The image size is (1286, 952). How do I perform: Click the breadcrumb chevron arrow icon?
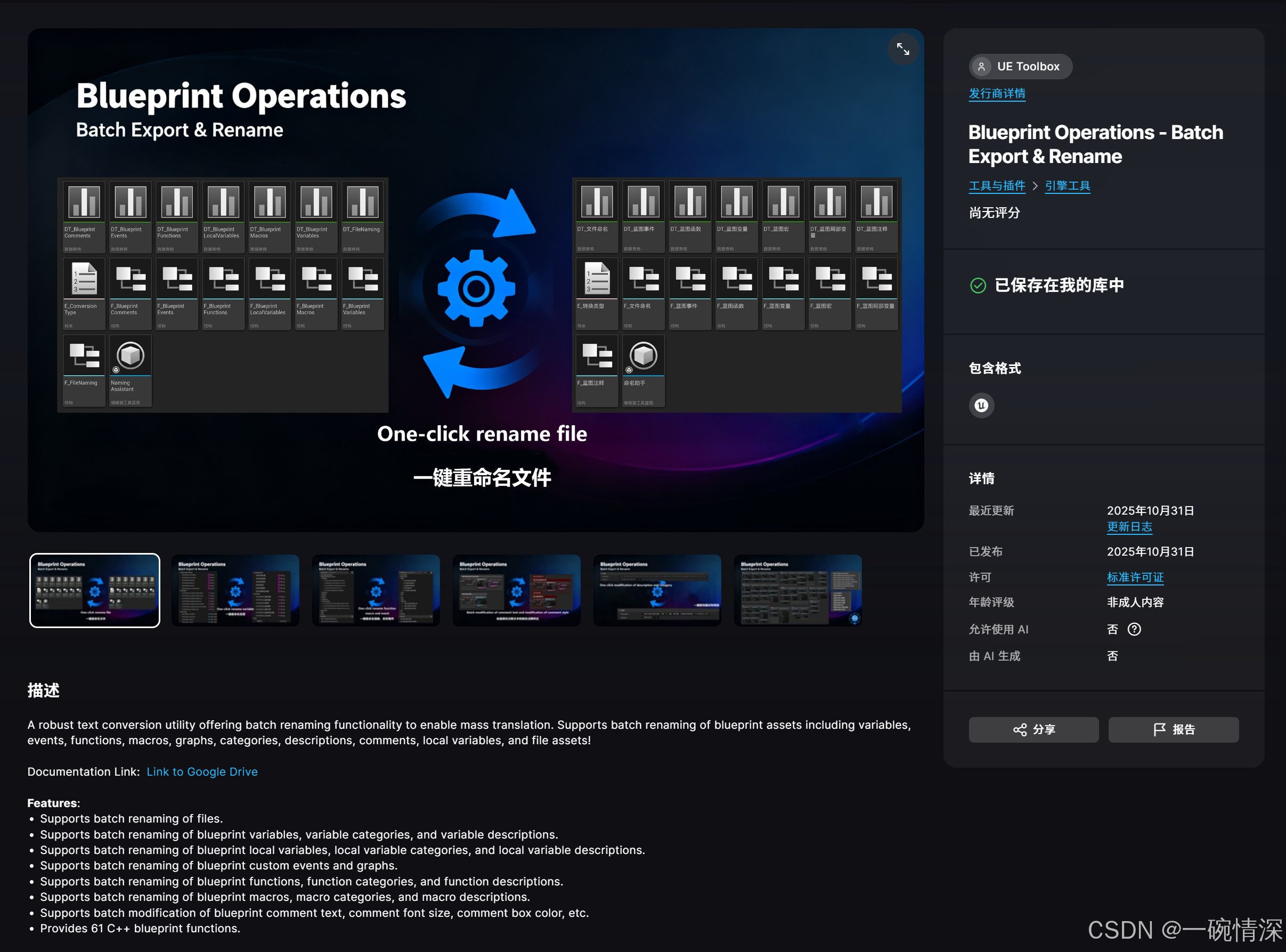pos(1035,186)
